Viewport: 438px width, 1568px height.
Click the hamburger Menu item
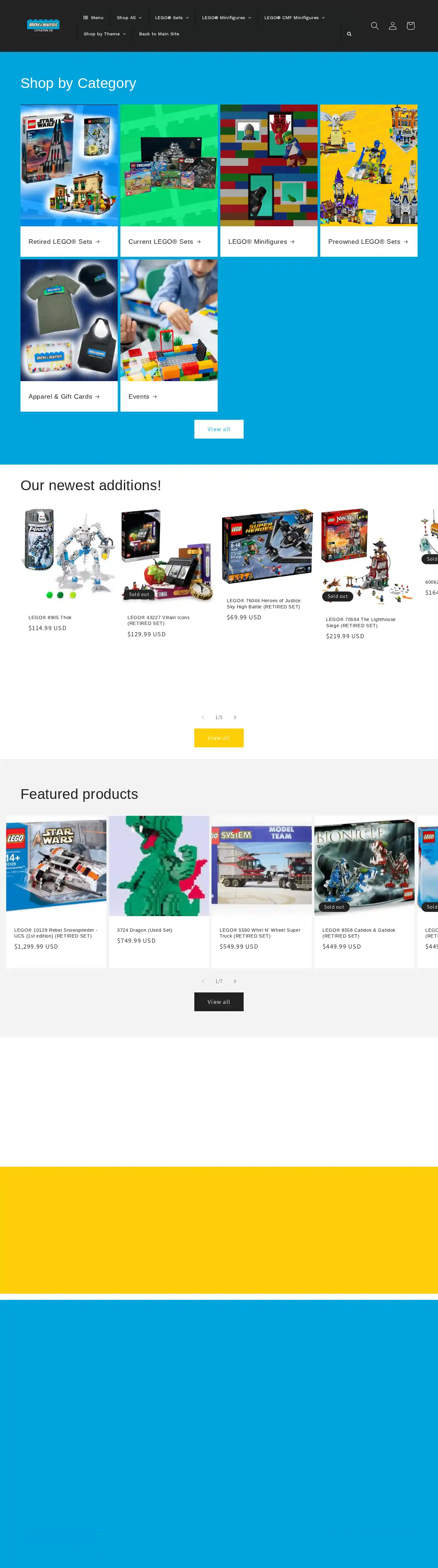(x=93, y=18)
